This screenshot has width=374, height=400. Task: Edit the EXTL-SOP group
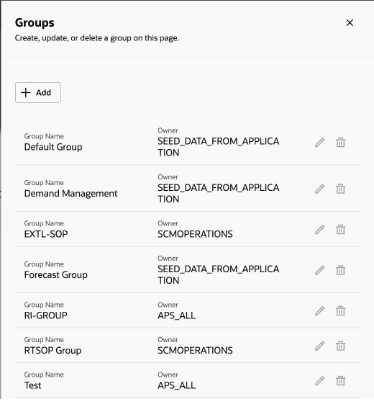(x=320, y=229)
